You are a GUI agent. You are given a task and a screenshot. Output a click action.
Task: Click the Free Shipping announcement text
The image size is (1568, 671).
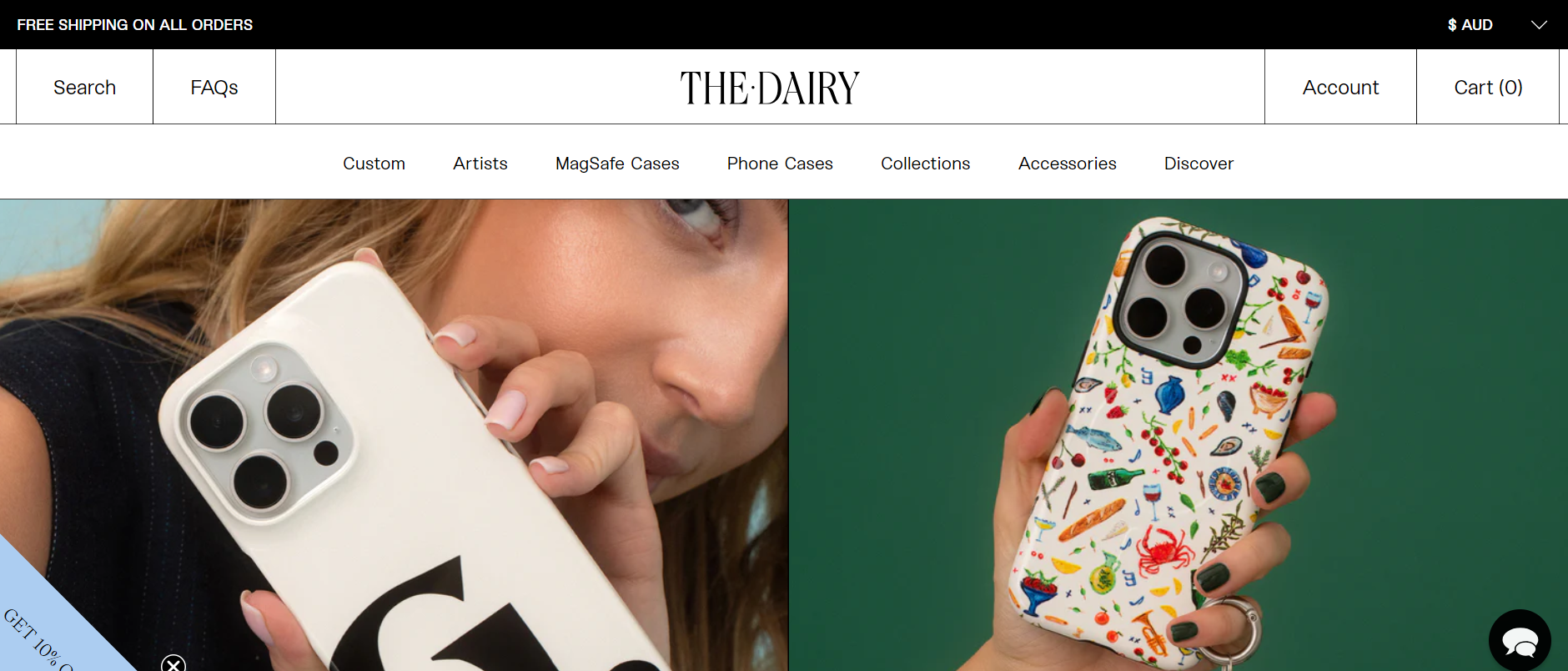tap(134, 25)
